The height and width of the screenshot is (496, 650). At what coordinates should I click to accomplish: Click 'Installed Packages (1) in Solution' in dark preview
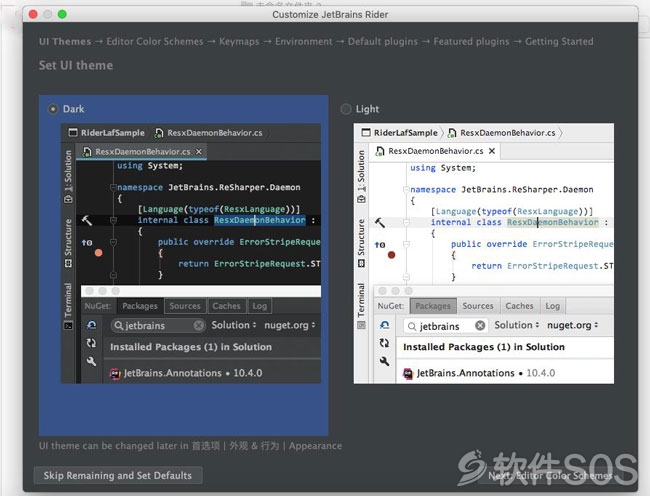tap(191, 347)
